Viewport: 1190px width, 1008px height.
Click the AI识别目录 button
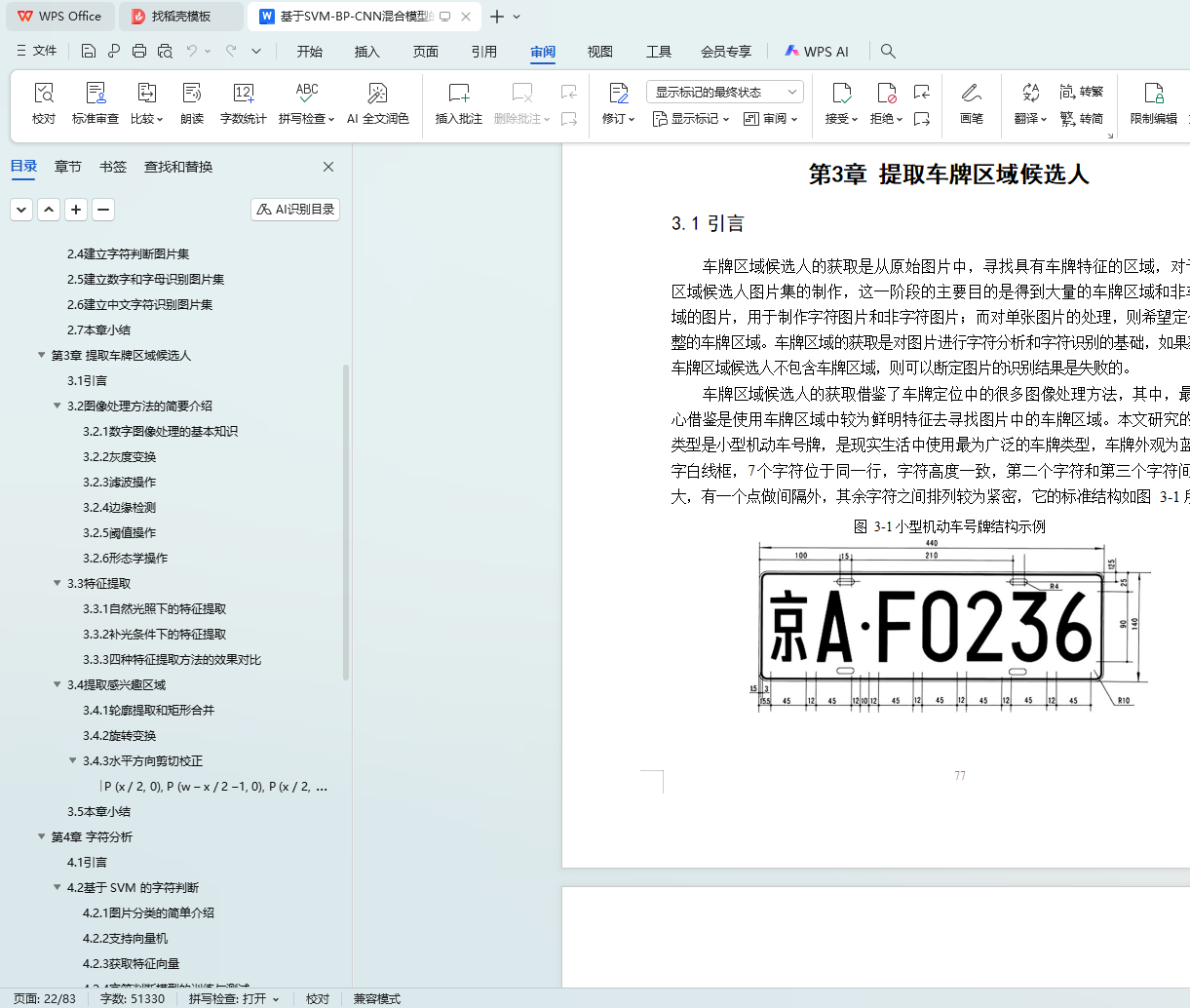(x=295, y=210)
